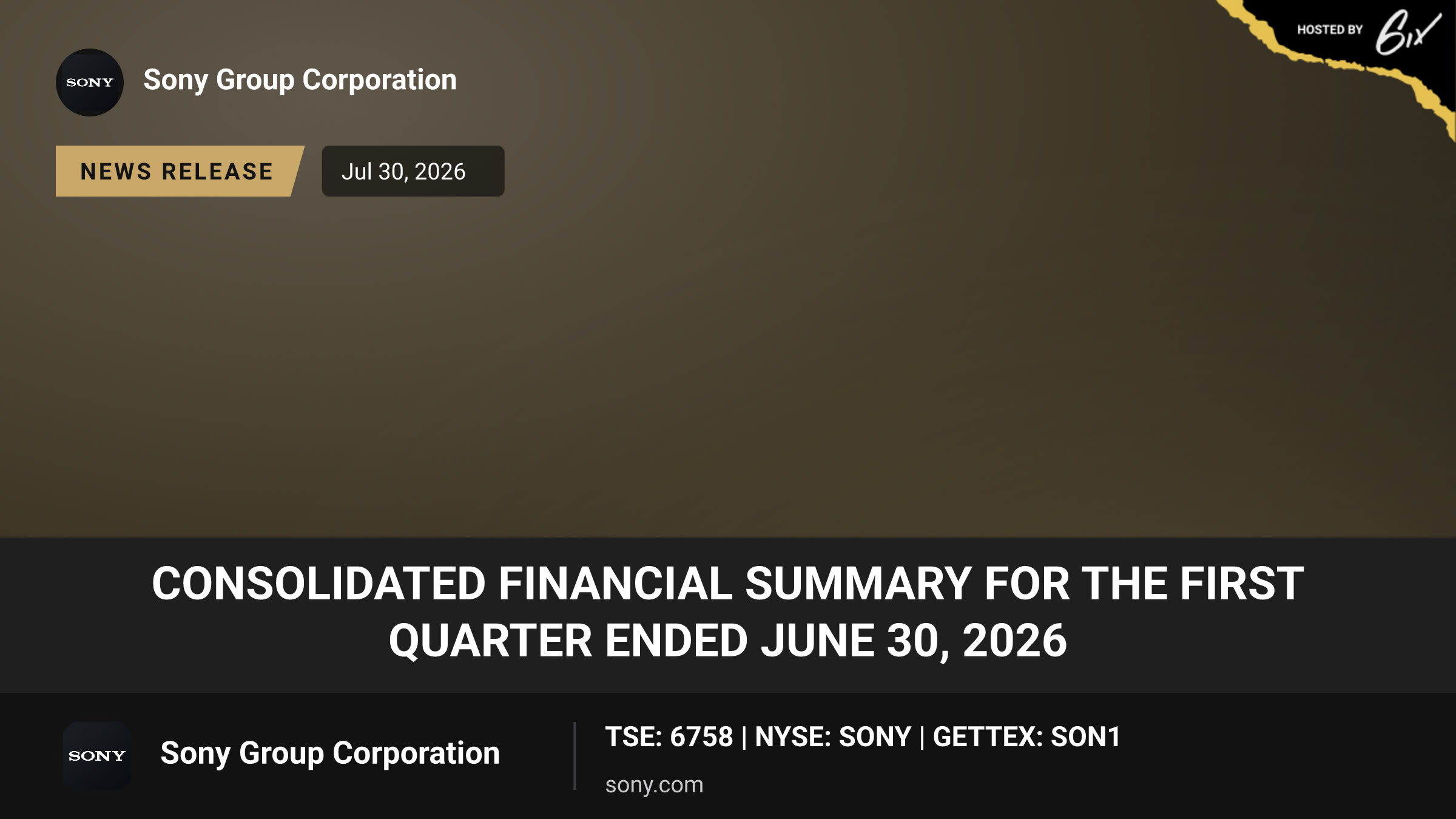
Task: Click the Consolidated Financial Summary headline first line
Action: [728, 584]
